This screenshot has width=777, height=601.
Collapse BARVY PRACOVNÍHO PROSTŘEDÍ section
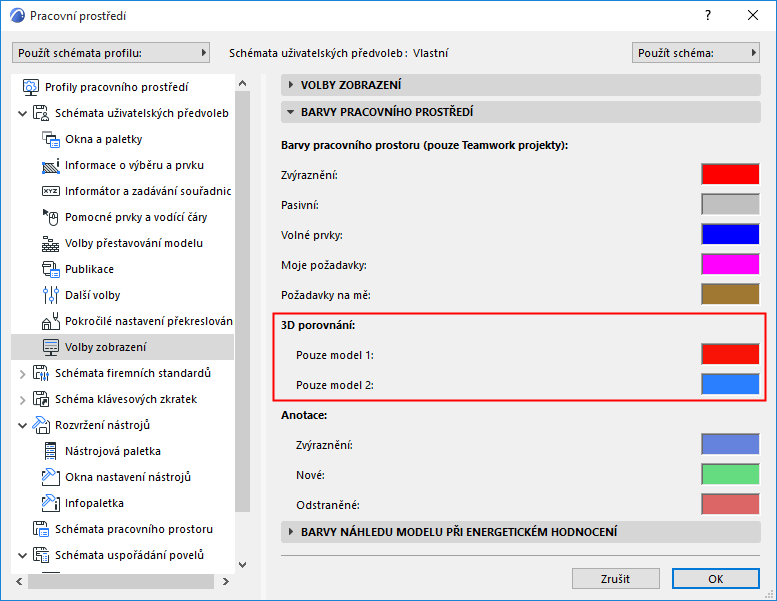click(520, 112)
